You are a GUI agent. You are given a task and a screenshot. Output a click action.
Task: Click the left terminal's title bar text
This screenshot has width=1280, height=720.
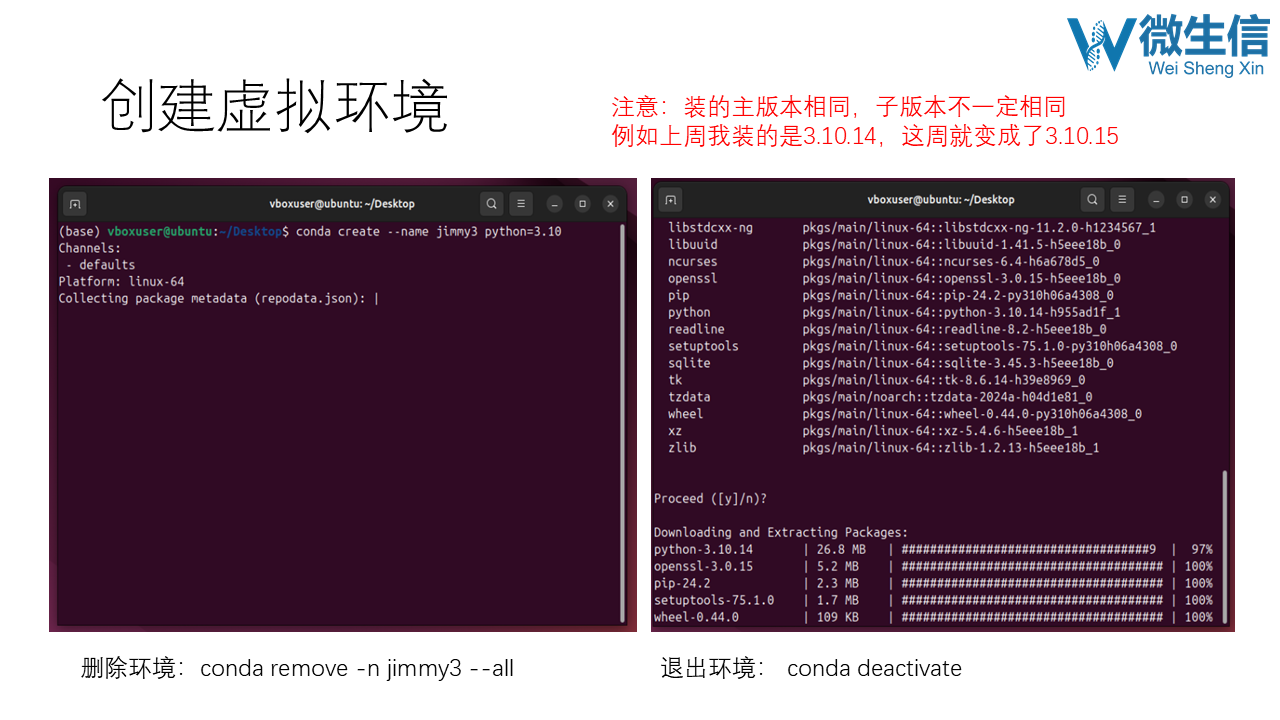point(342,204)
